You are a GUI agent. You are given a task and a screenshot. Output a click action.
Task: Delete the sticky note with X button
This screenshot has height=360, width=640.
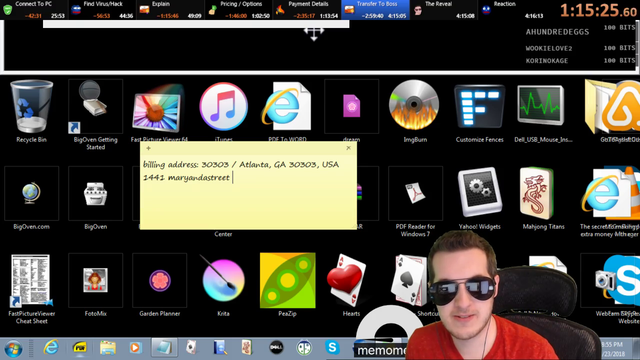[x=348, y=148]
